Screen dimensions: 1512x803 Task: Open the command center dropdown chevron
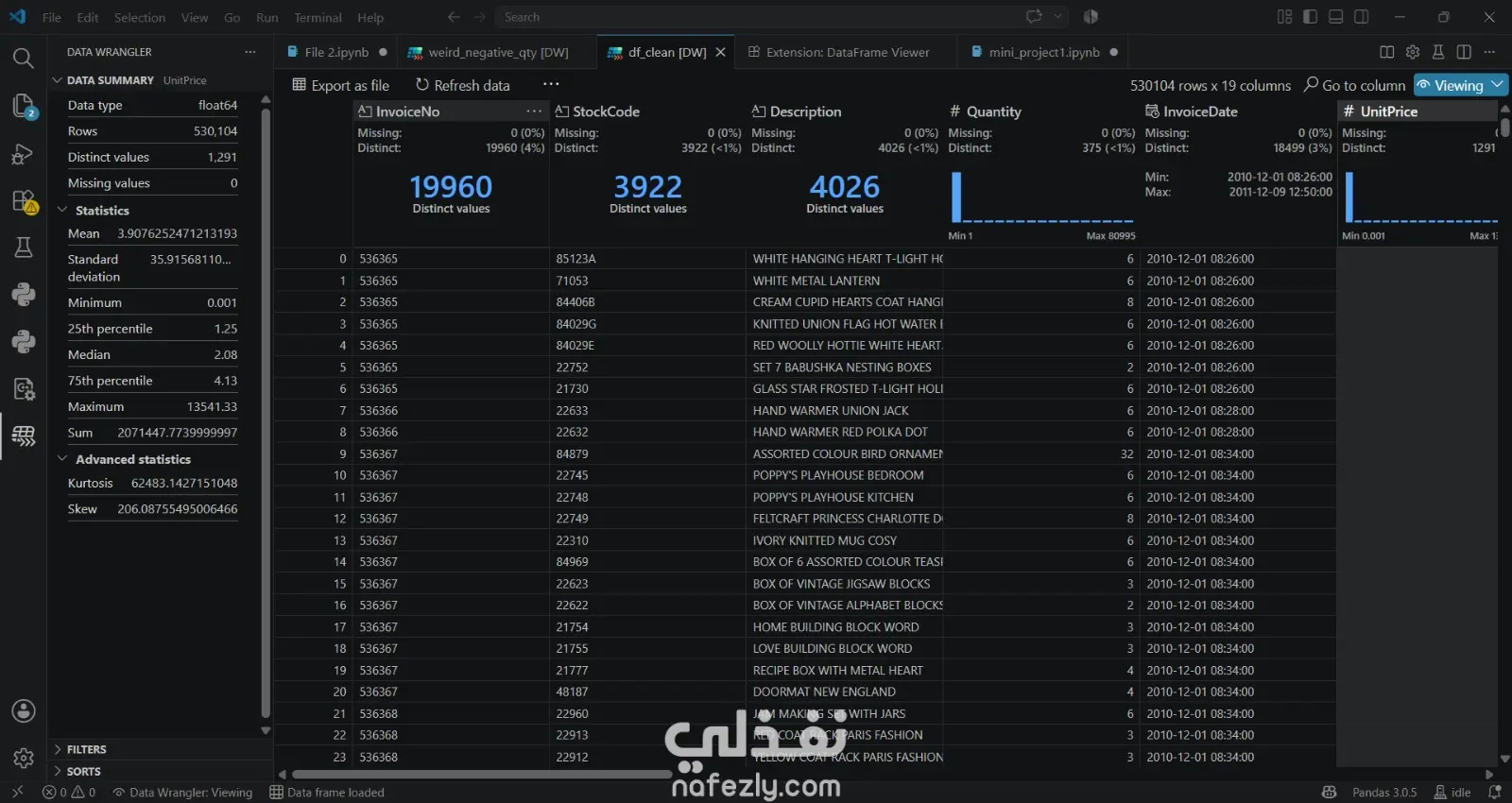click(x=1057, y=17)
